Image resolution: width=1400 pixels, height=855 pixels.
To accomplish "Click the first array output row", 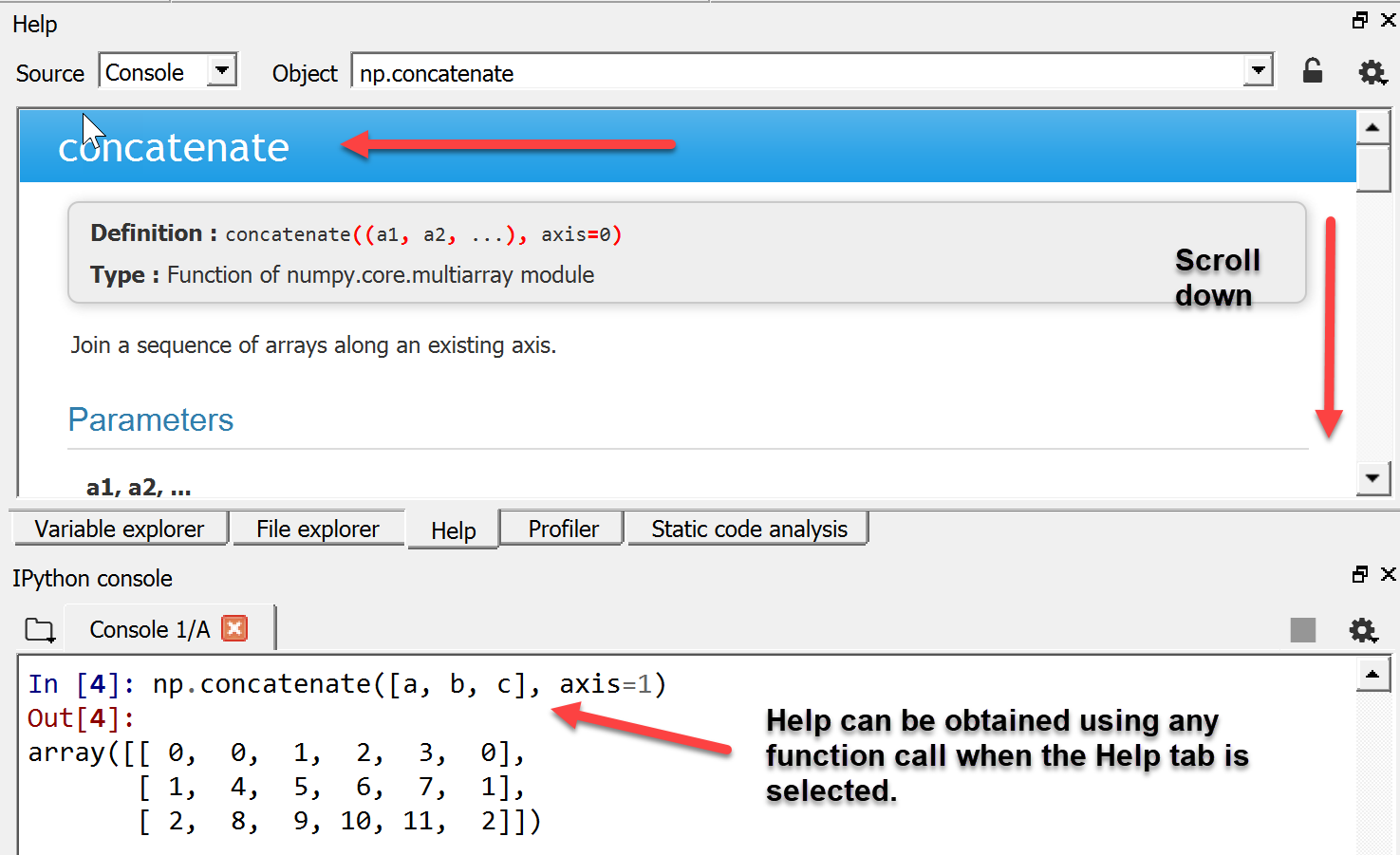I will click(x=276, y=753).
